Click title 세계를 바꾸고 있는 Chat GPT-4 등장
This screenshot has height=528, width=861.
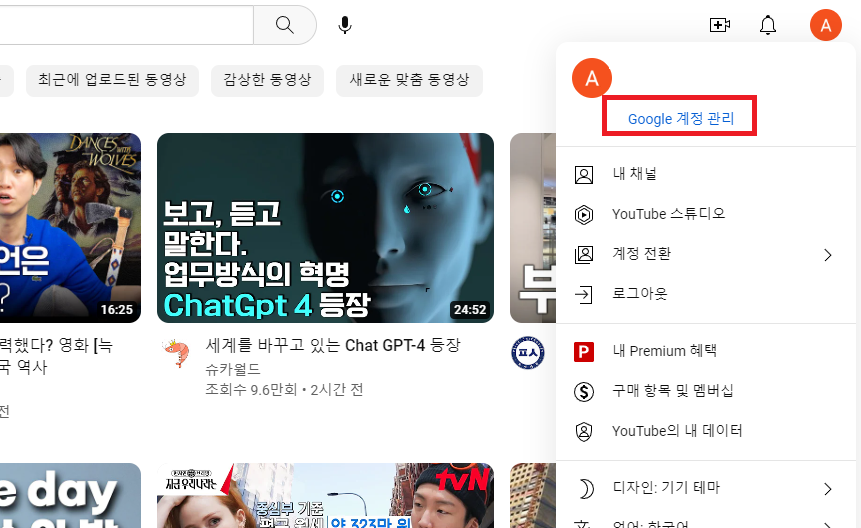pyautogui.click(x=333, y=346)
